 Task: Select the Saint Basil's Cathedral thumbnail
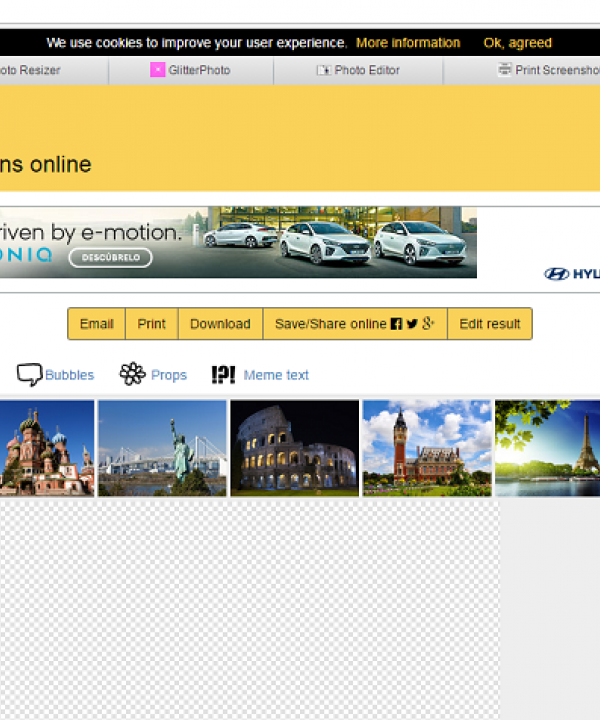pos(46,448)
